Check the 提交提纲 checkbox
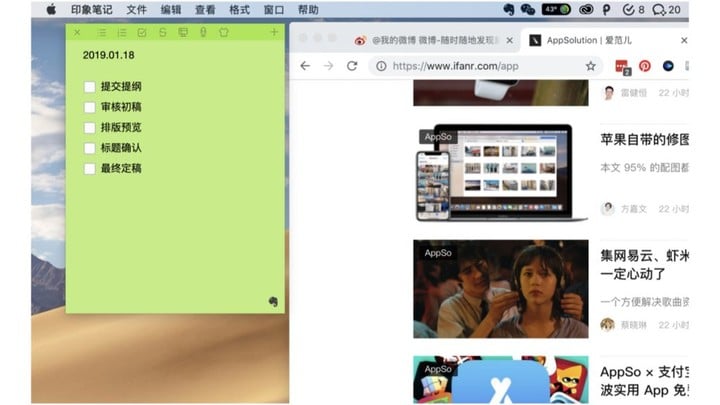 point(90,87)
